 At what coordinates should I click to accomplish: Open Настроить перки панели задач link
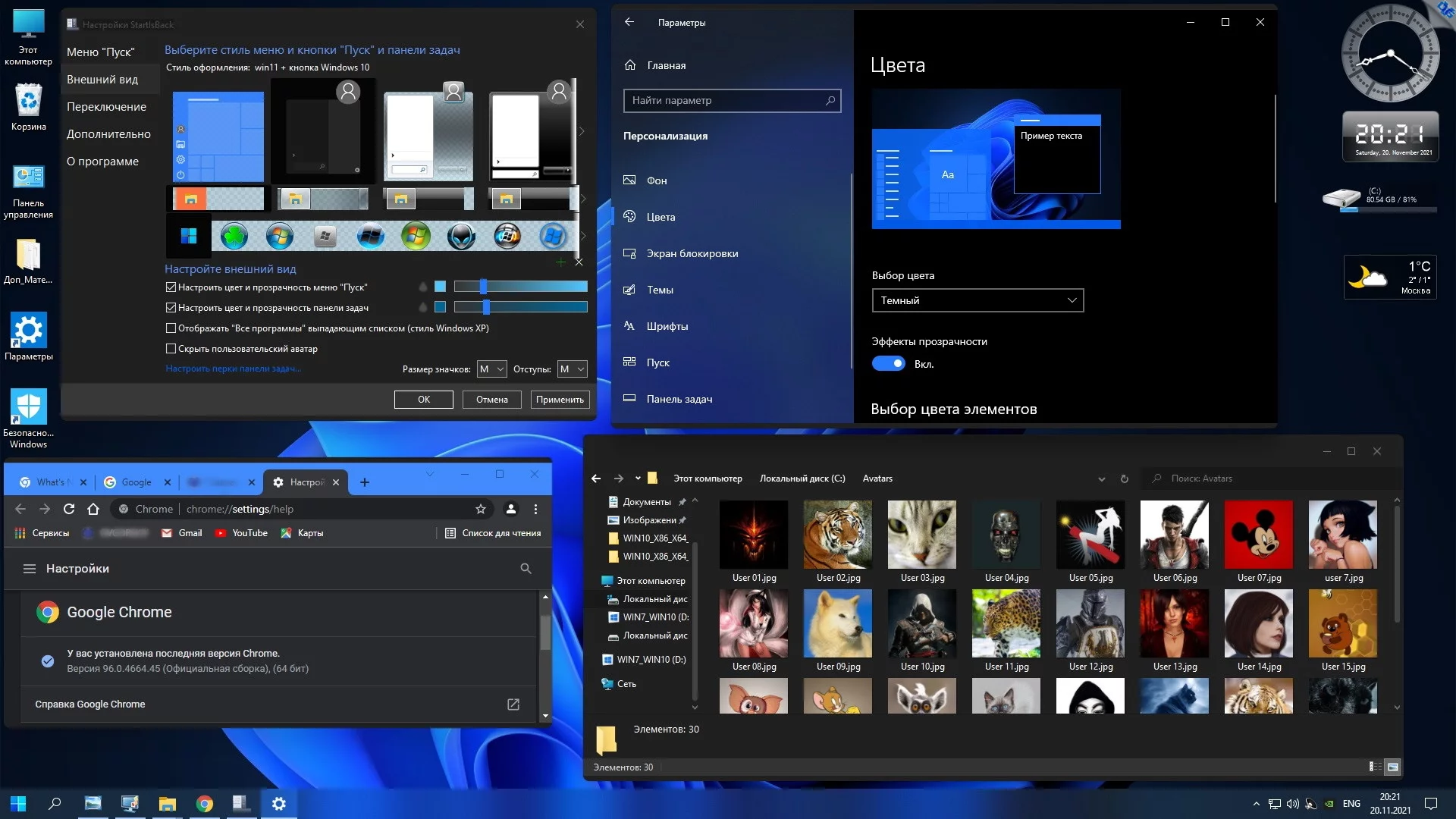point(234,369)
